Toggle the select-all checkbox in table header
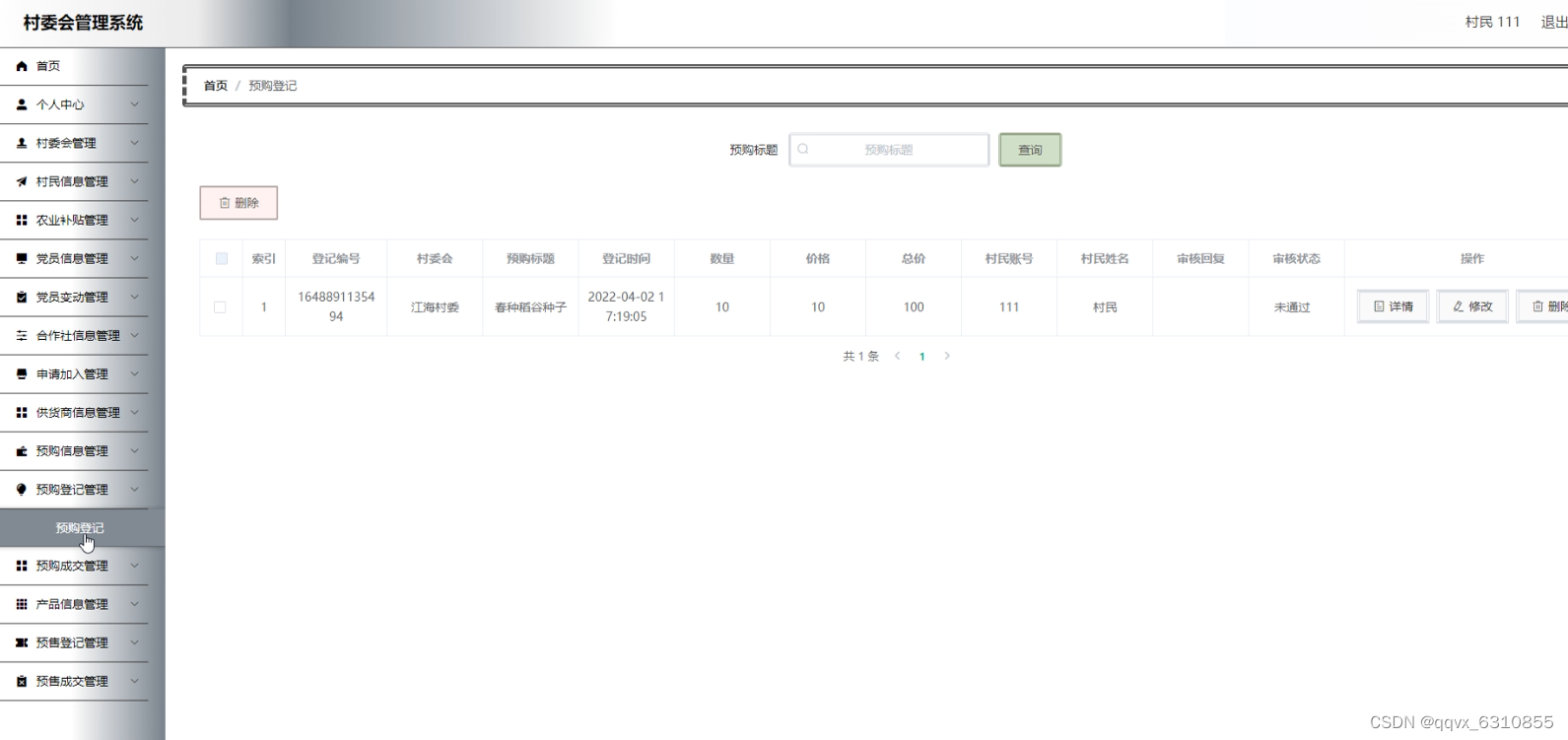Image resolution: width=1568 pixels, height=740 pixels. [221, 258]
